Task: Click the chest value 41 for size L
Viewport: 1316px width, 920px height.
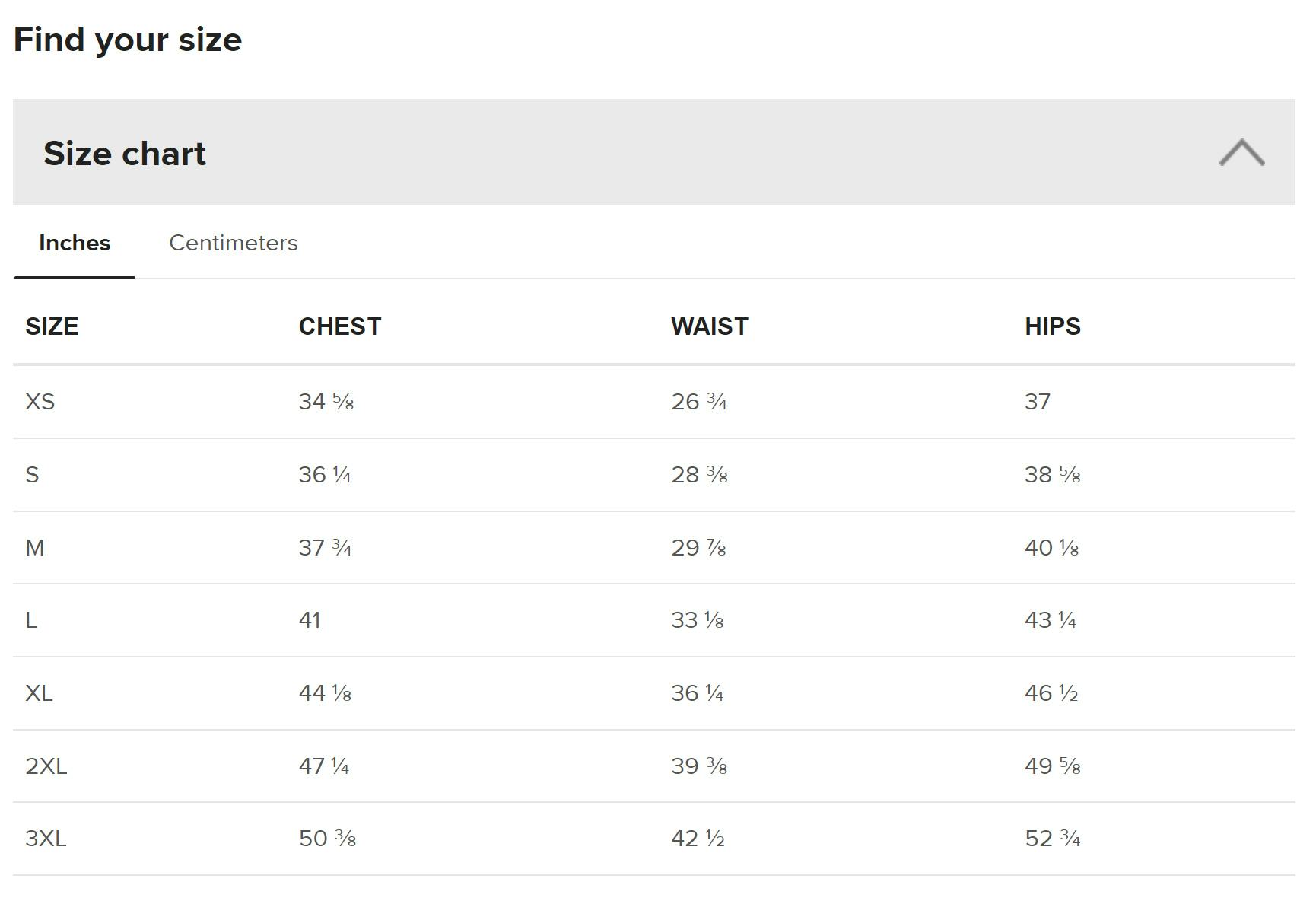Action: (x=310, y=620)
